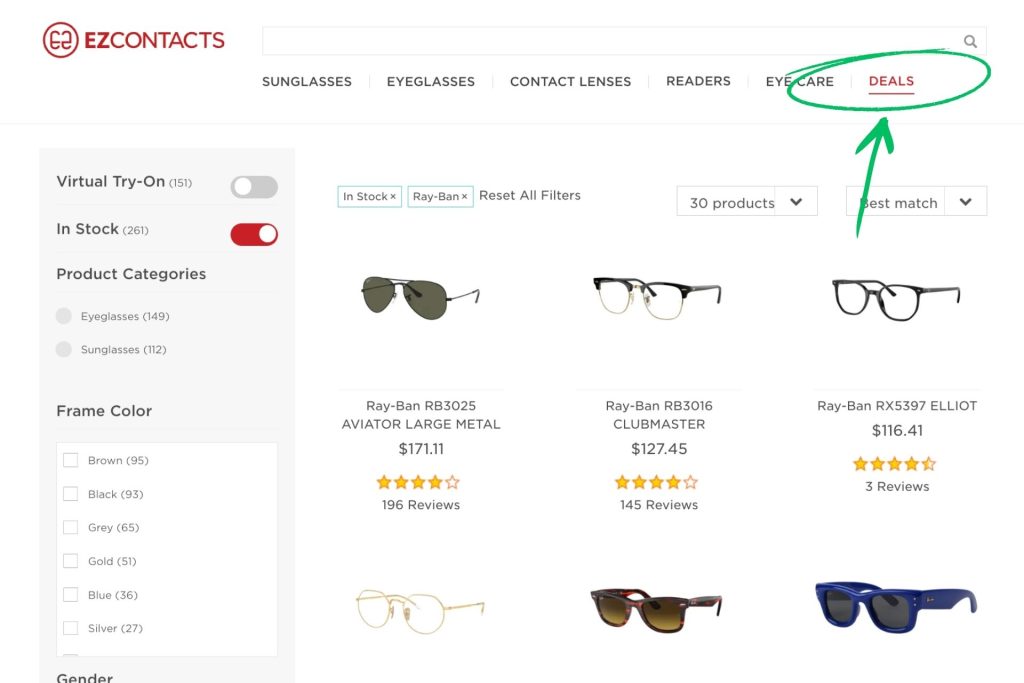Remove the In Stock filter tag

tap(393, 197)
